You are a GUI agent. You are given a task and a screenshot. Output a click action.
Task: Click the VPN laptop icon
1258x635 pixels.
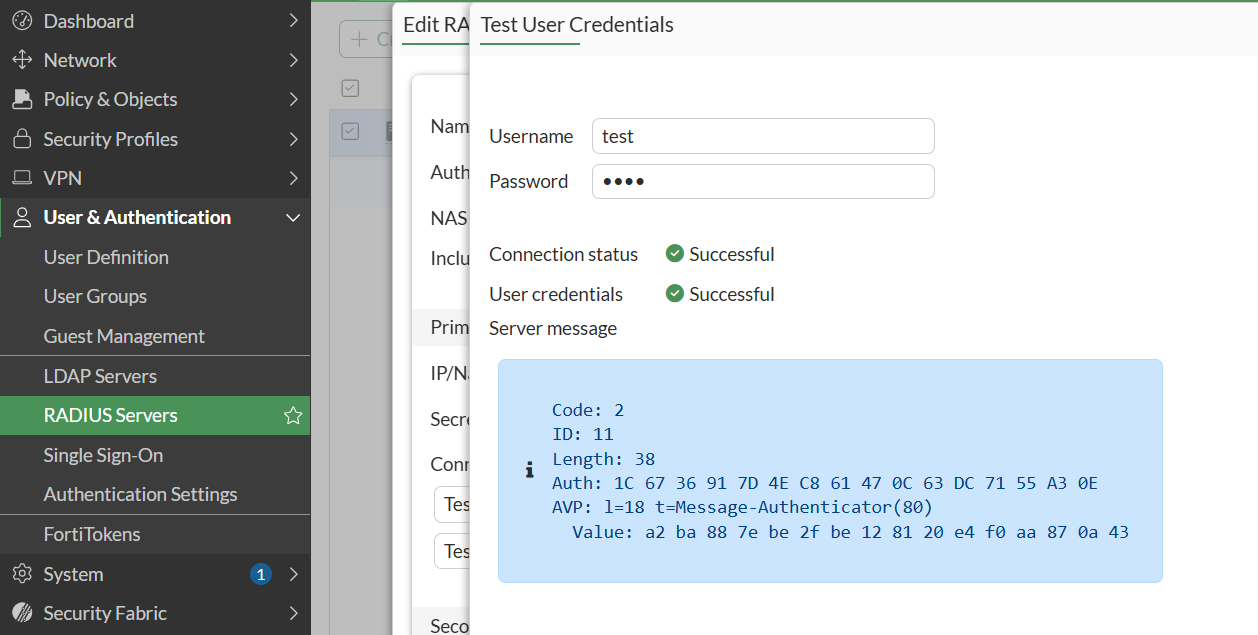[x=21, y=178]
